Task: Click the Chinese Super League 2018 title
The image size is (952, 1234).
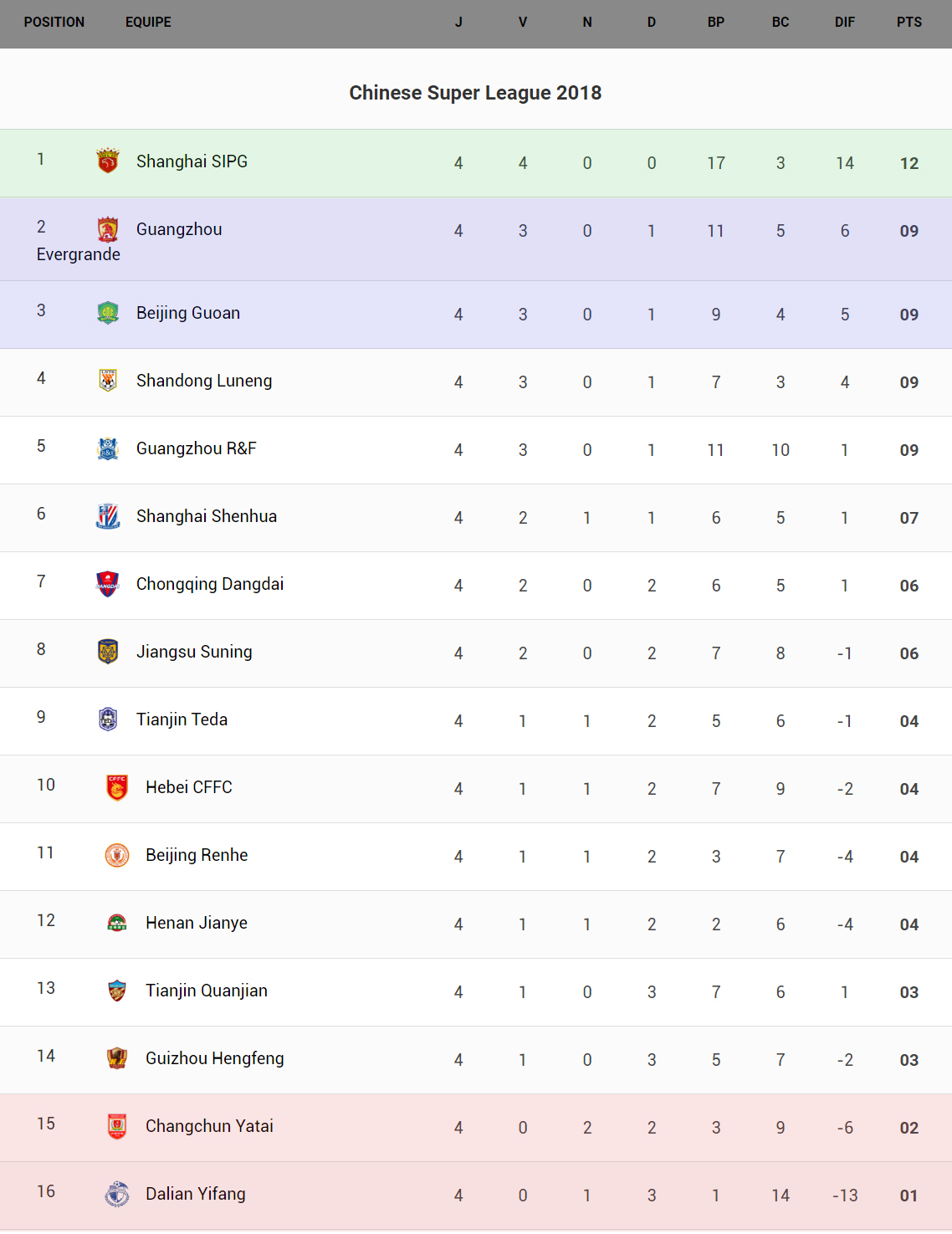Action: (475, 93)
